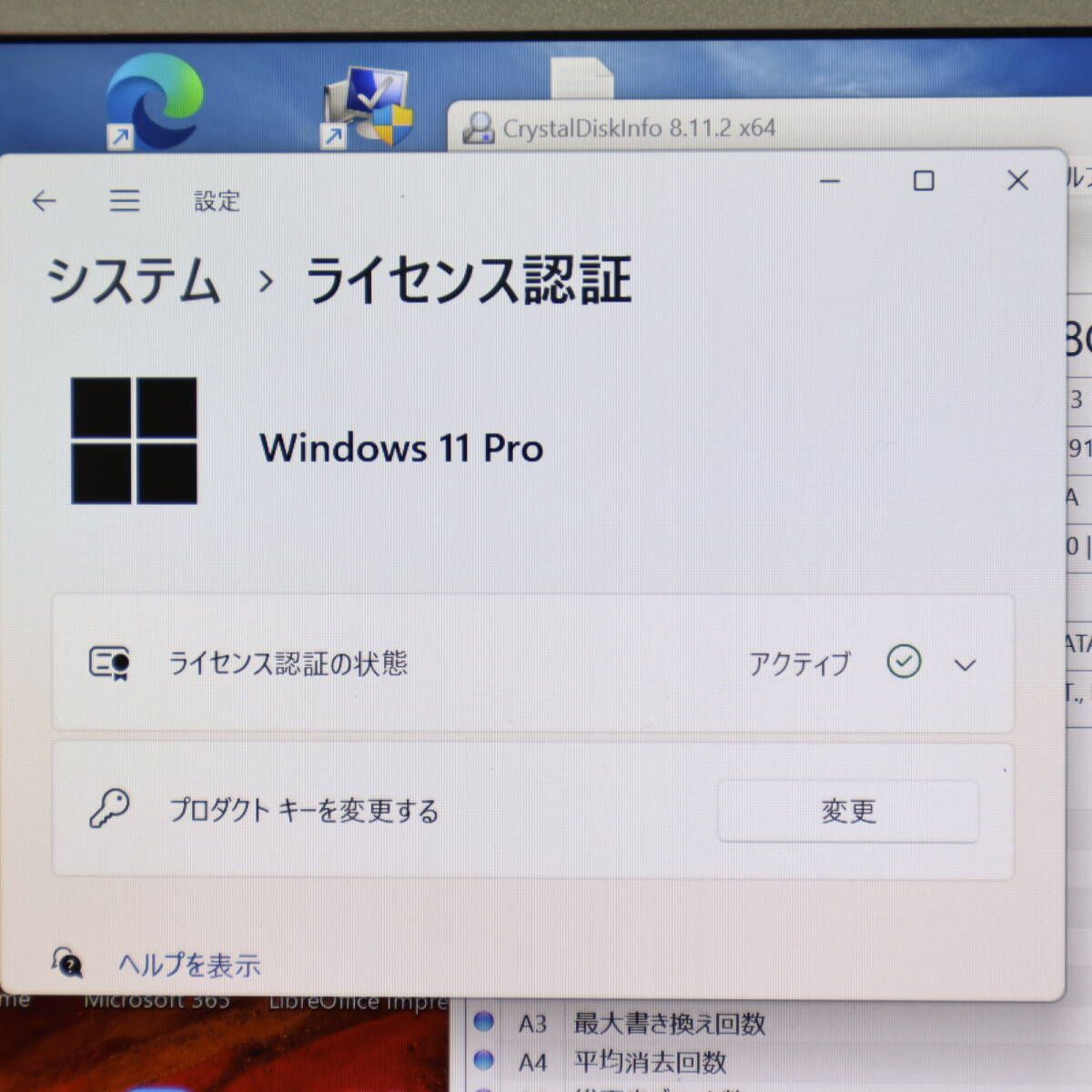The width and height of the screenshot is (1092, 1092).
Task: Navigate to システム breadcrumb
Action: pyautogui.click(x=134, y=280)
